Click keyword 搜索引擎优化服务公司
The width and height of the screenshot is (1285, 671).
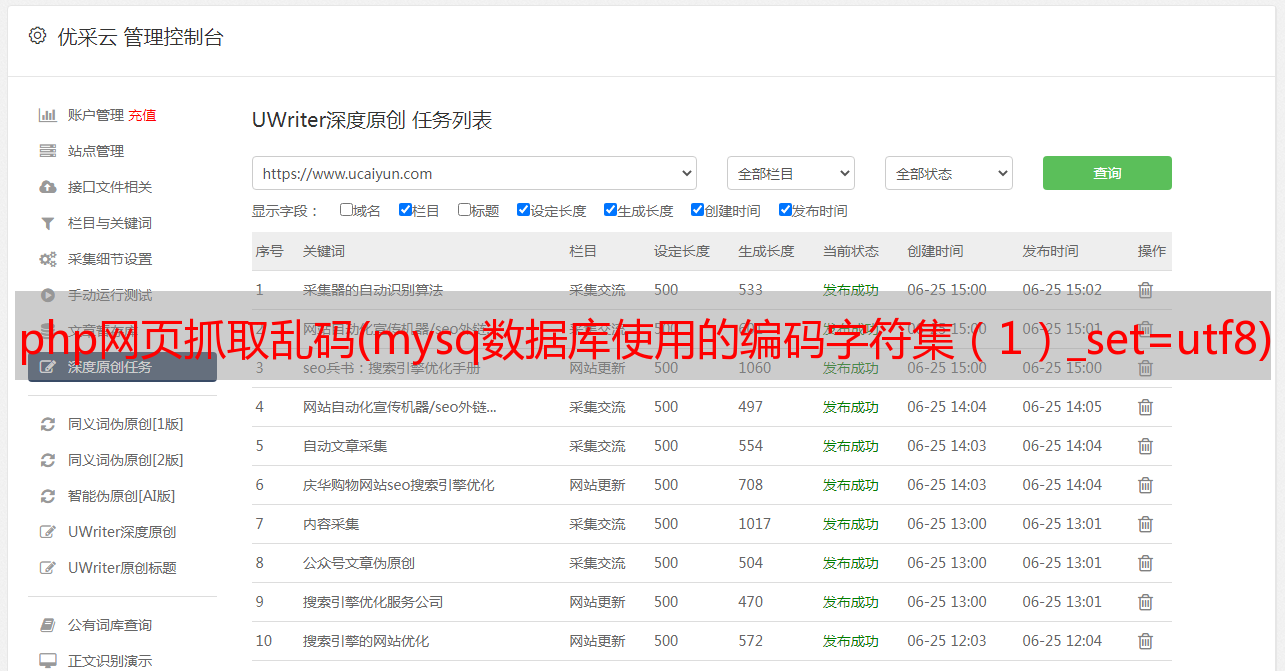(373, 602)
